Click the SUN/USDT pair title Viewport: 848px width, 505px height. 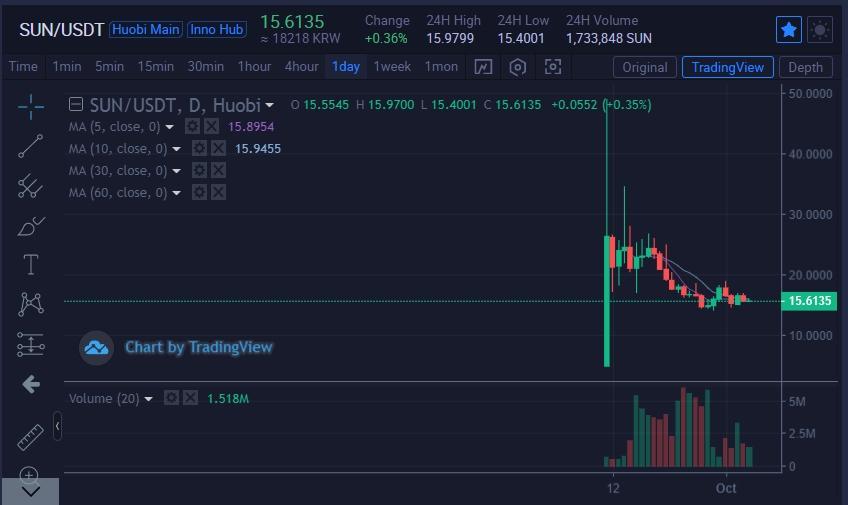tap(62, 29)
